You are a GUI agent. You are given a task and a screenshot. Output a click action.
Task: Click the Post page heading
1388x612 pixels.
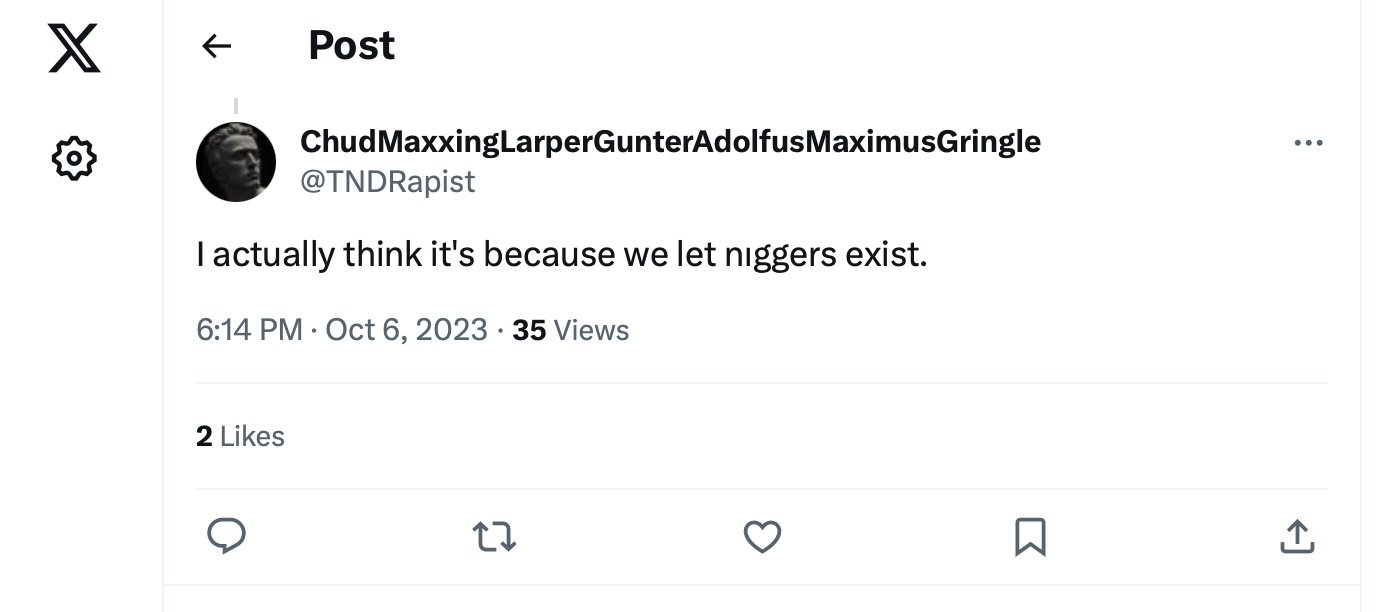(x=351, y=45)
